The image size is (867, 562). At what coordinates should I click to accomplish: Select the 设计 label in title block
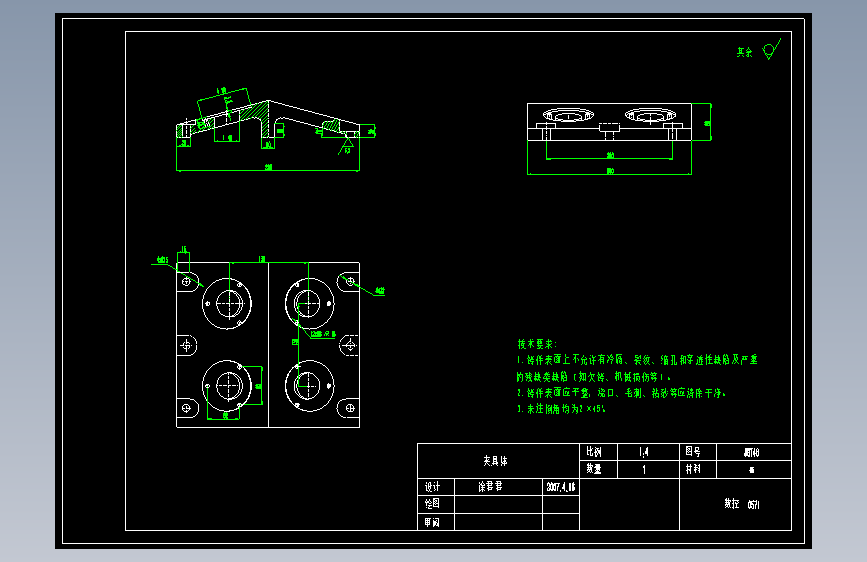[x=432, y=487]
